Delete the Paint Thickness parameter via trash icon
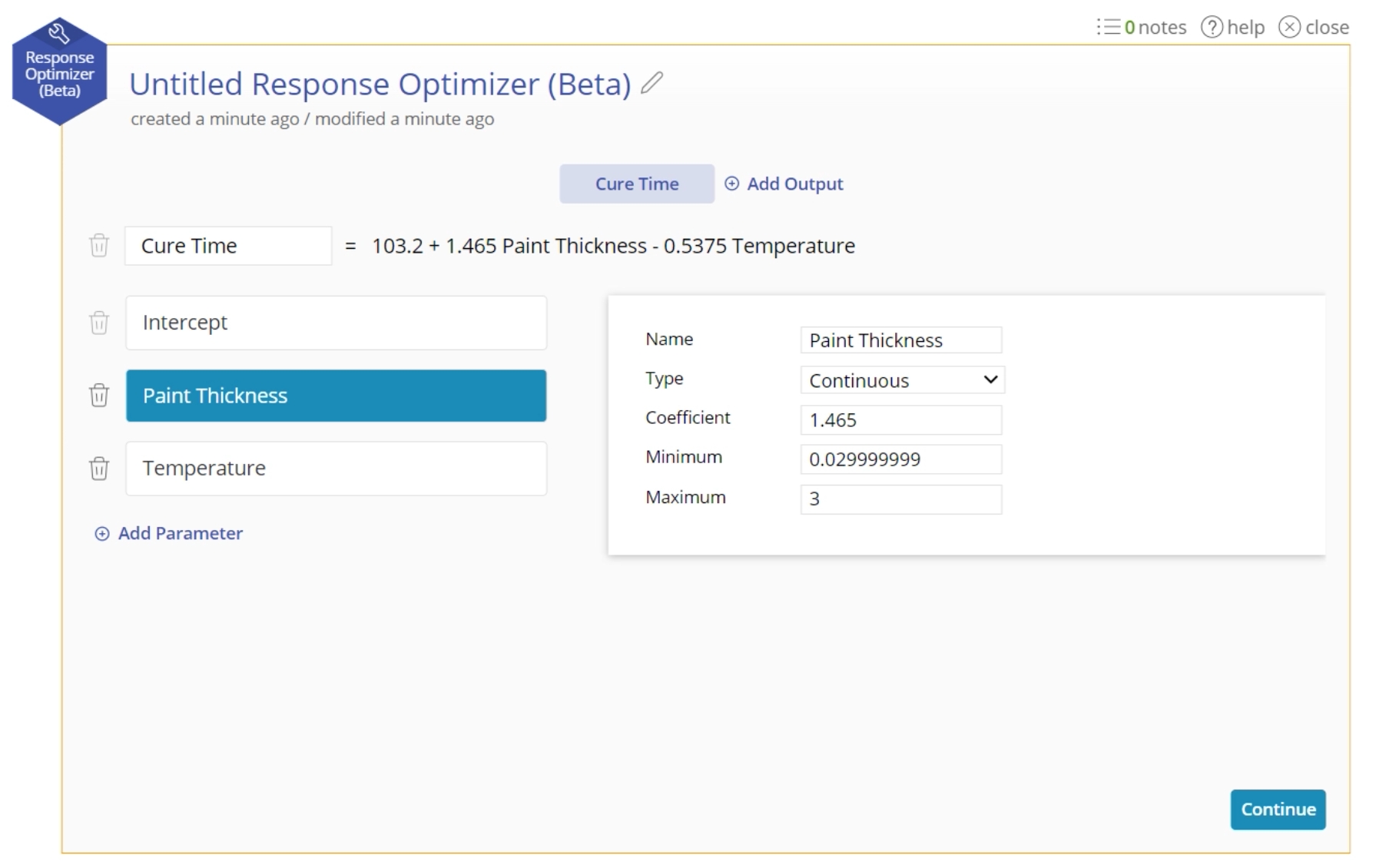This screenshot has width=1376, height=868. pyautogui.click(x=99, y=396)
